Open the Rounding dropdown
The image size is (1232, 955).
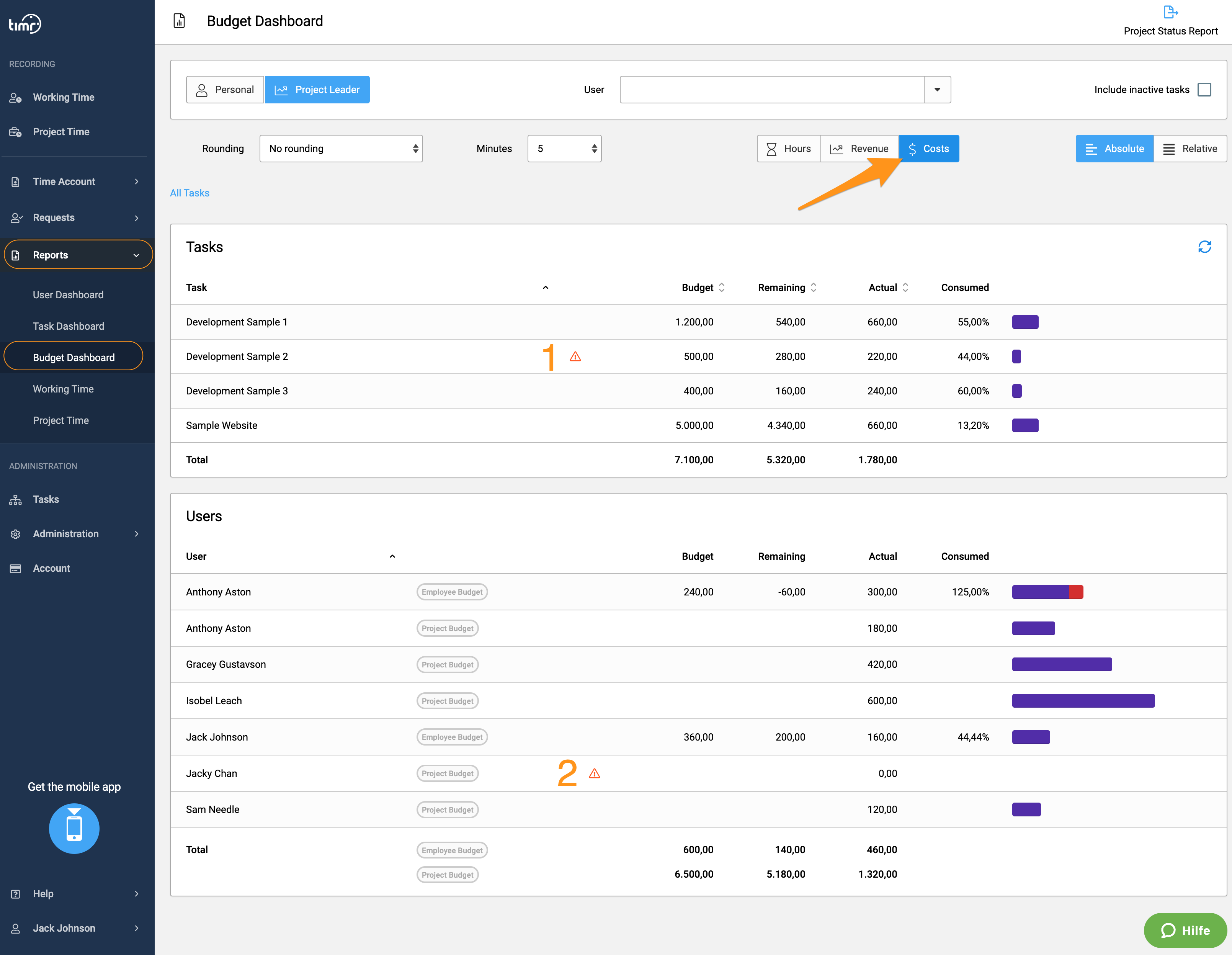pos(341,148)
